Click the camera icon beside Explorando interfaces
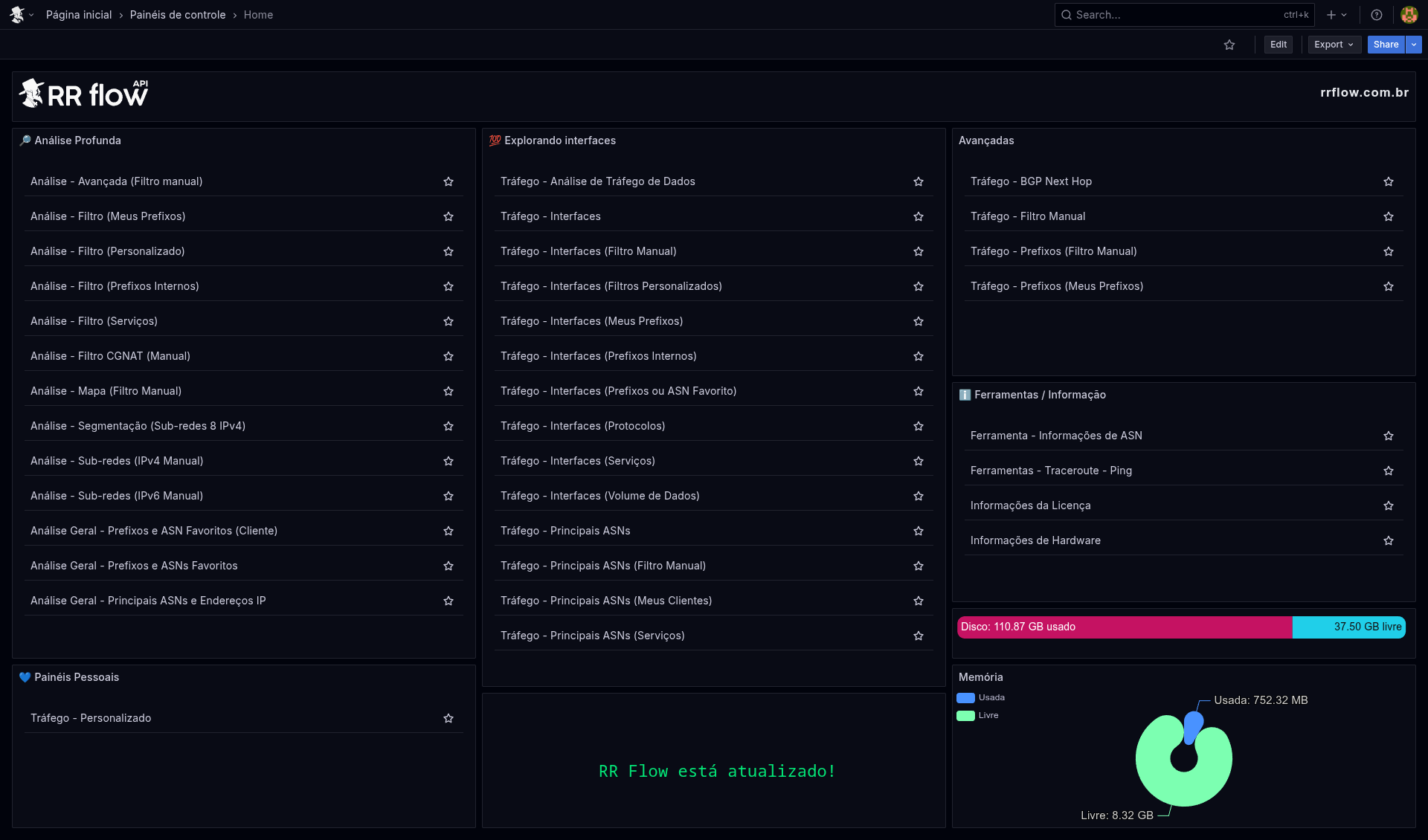The height and width of the screenshot is (840, 1428). pos(495,140)
